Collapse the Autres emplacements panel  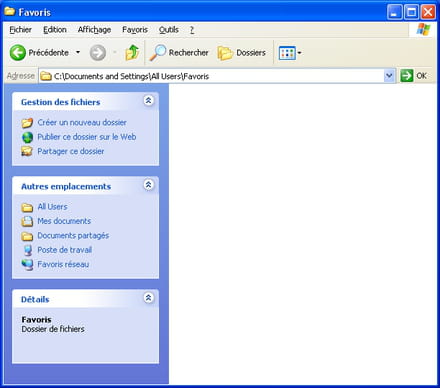[x=148, y=185]
